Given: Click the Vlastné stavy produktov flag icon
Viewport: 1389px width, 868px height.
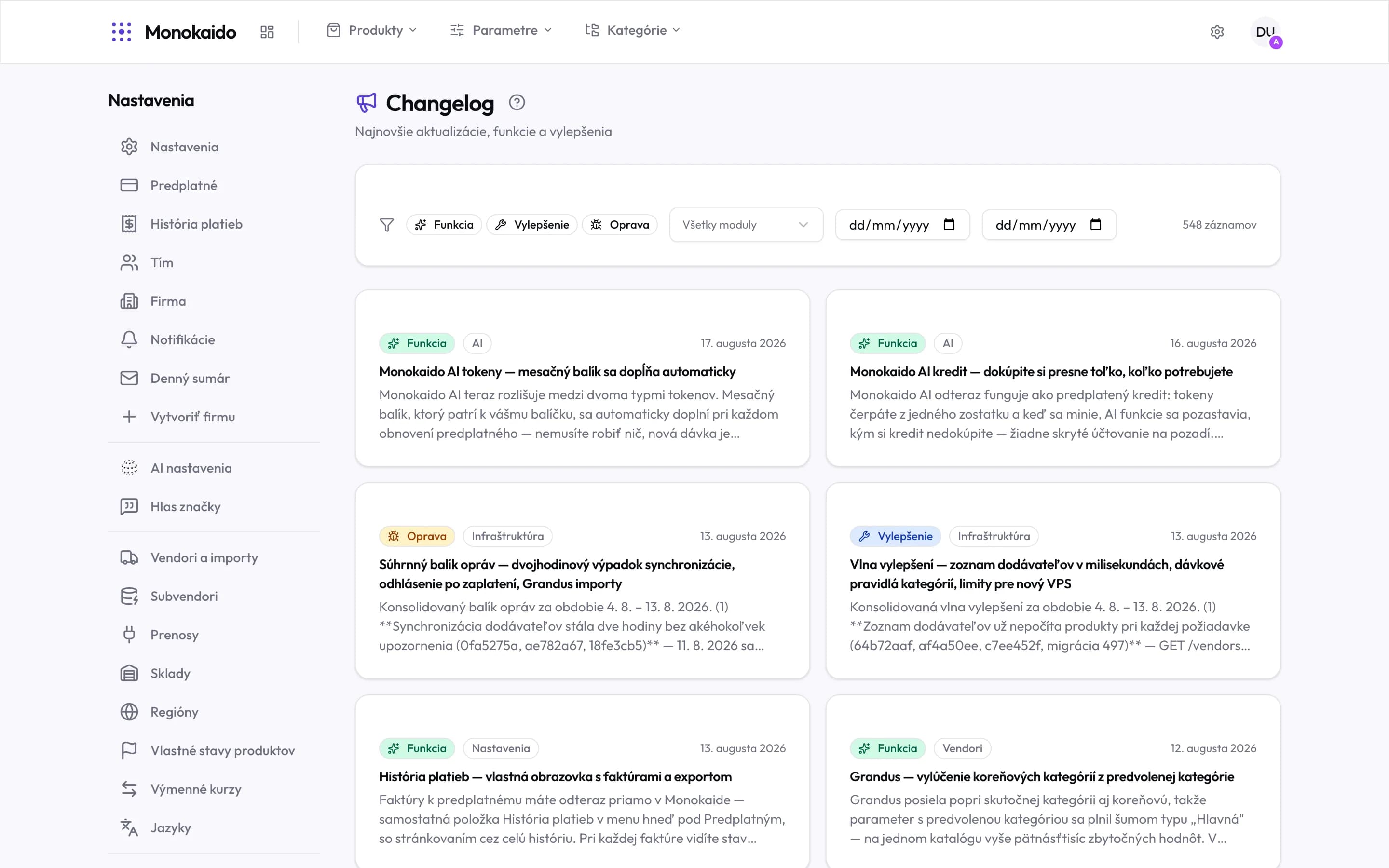Looking at the screenshot, I should tap(129, 750).
